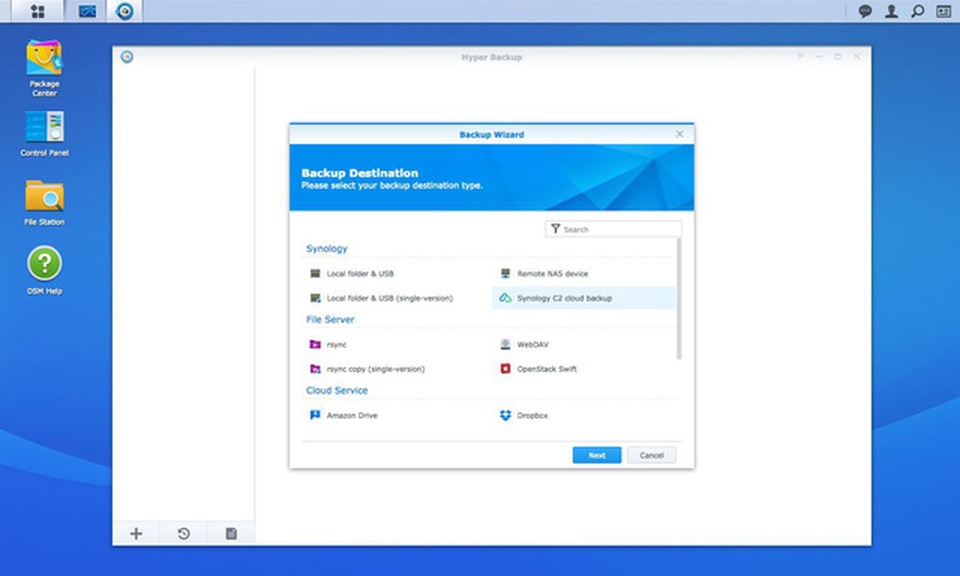Open the DSM Main Menu grid icon

(x=37, y=11)
